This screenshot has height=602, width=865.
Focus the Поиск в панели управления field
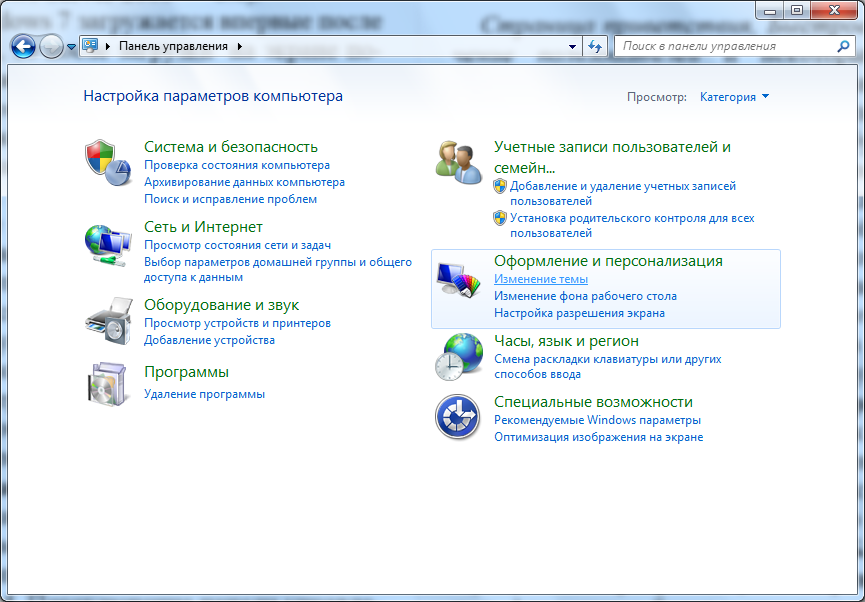(x=734, y=46)
